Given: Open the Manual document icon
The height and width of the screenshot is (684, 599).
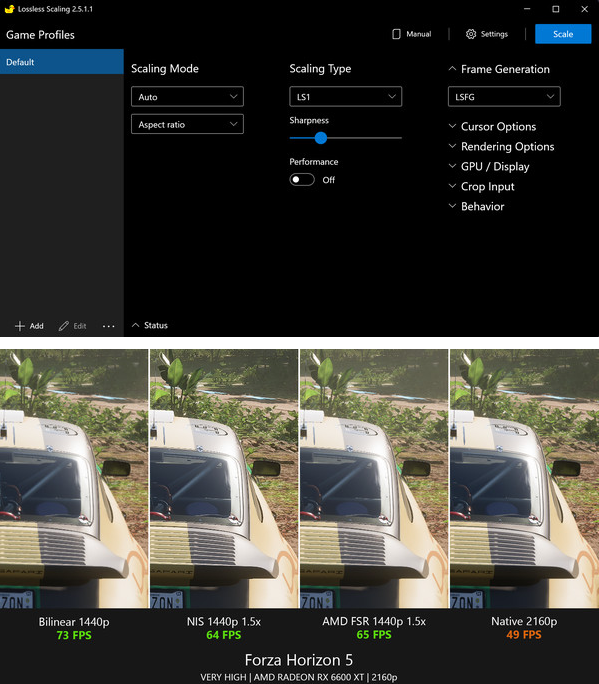Looking at the screenshot, I should click(x=396, y=34).
